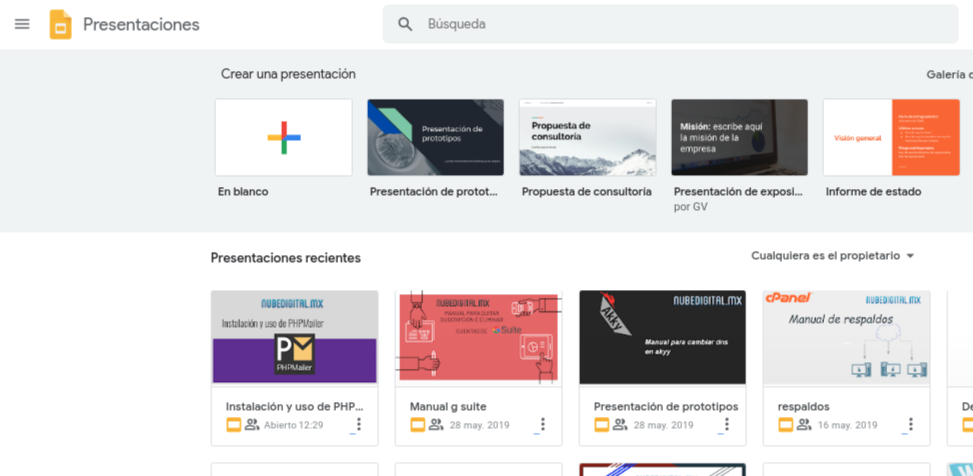Create a blank presentation with En blanco
This screenshot has height=476, width=973.
[284, 138]
